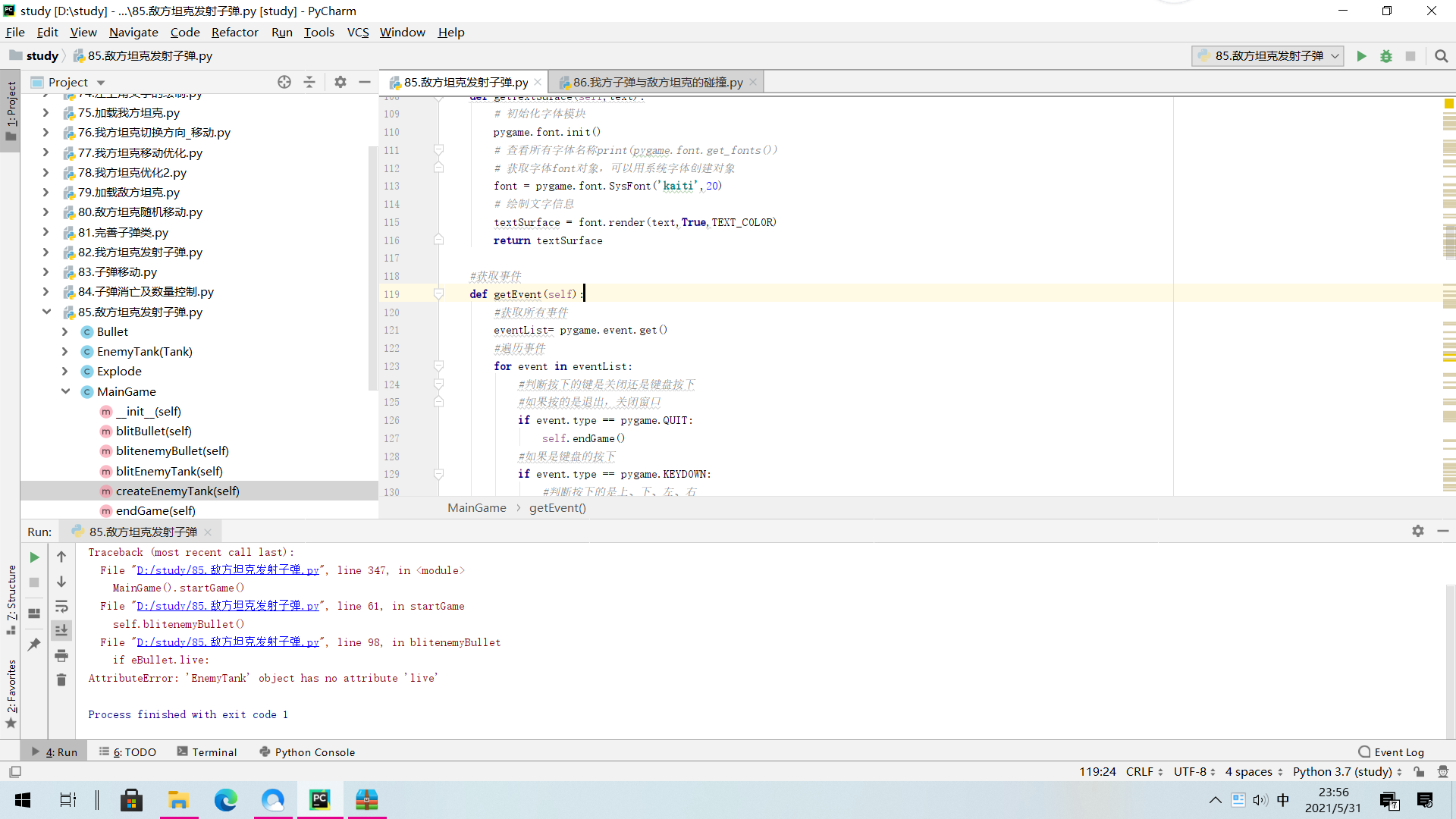Click down arrow in Run console
1456x819 pixels.
pos(61,582)
